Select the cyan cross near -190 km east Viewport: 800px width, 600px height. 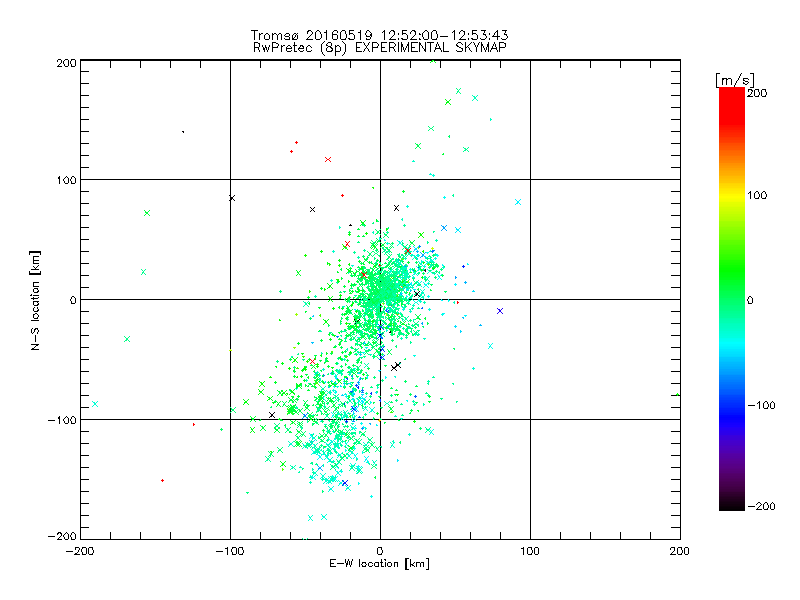tap(95, 404)
